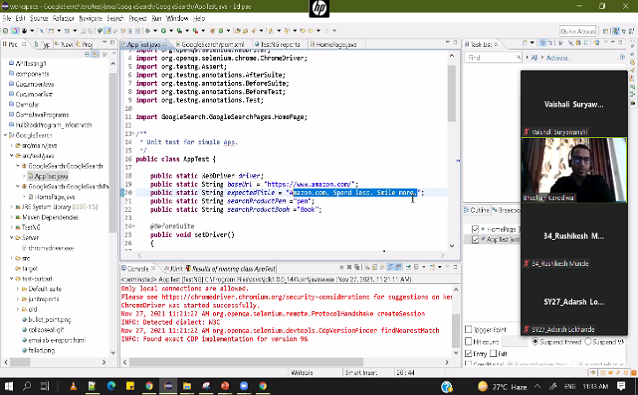This screenshot has width=638, height=395.
Task: Collapse the Server folder
Action: click(12, 238)
